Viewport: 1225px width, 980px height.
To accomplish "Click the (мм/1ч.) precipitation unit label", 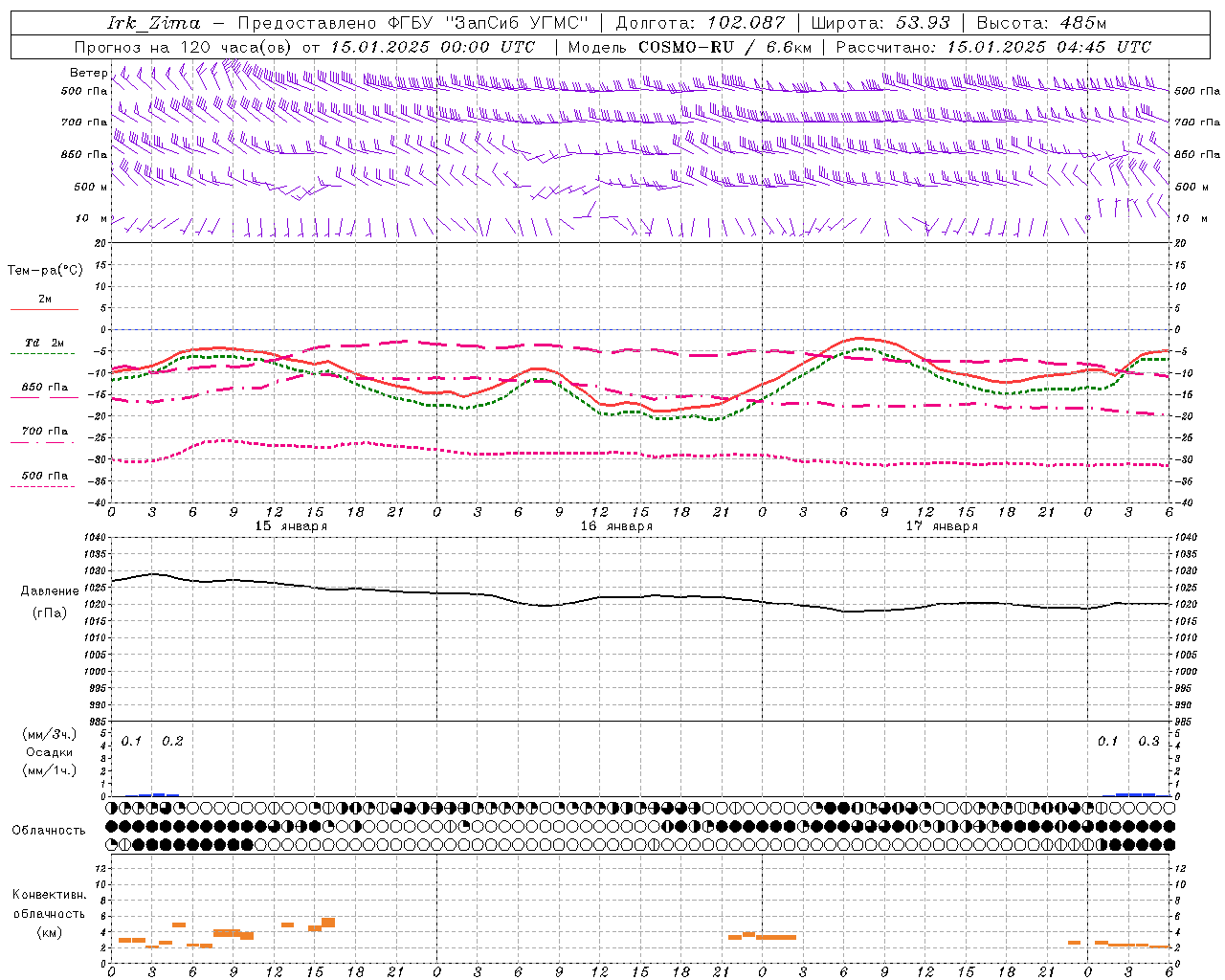I will point(50,770).
